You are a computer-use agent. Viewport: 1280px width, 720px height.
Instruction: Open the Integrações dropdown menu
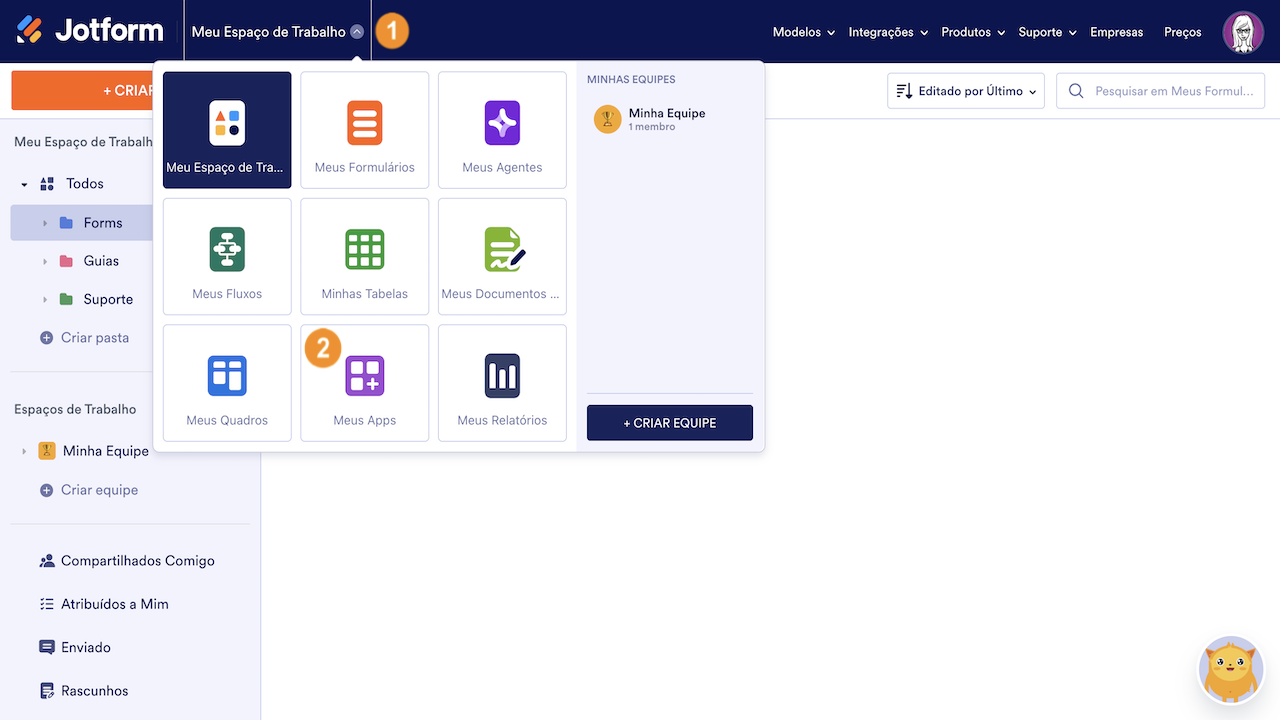point(888,32)
